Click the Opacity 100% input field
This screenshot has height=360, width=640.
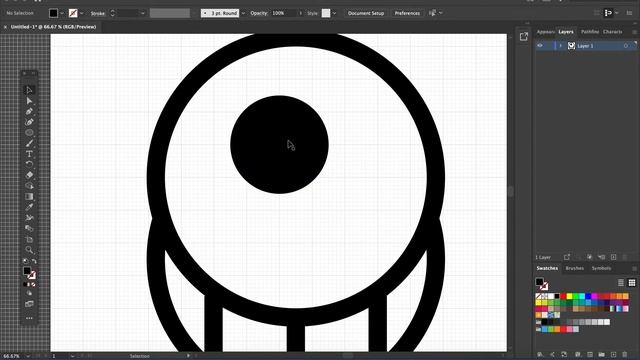coord(284,13)
